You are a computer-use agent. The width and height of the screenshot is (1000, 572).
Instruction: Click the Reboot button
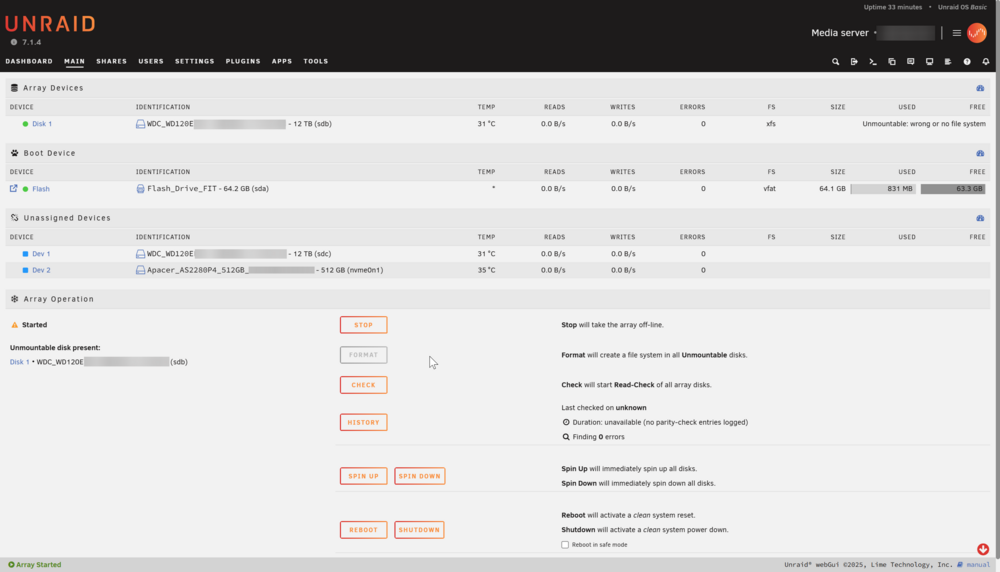point(364,530)
